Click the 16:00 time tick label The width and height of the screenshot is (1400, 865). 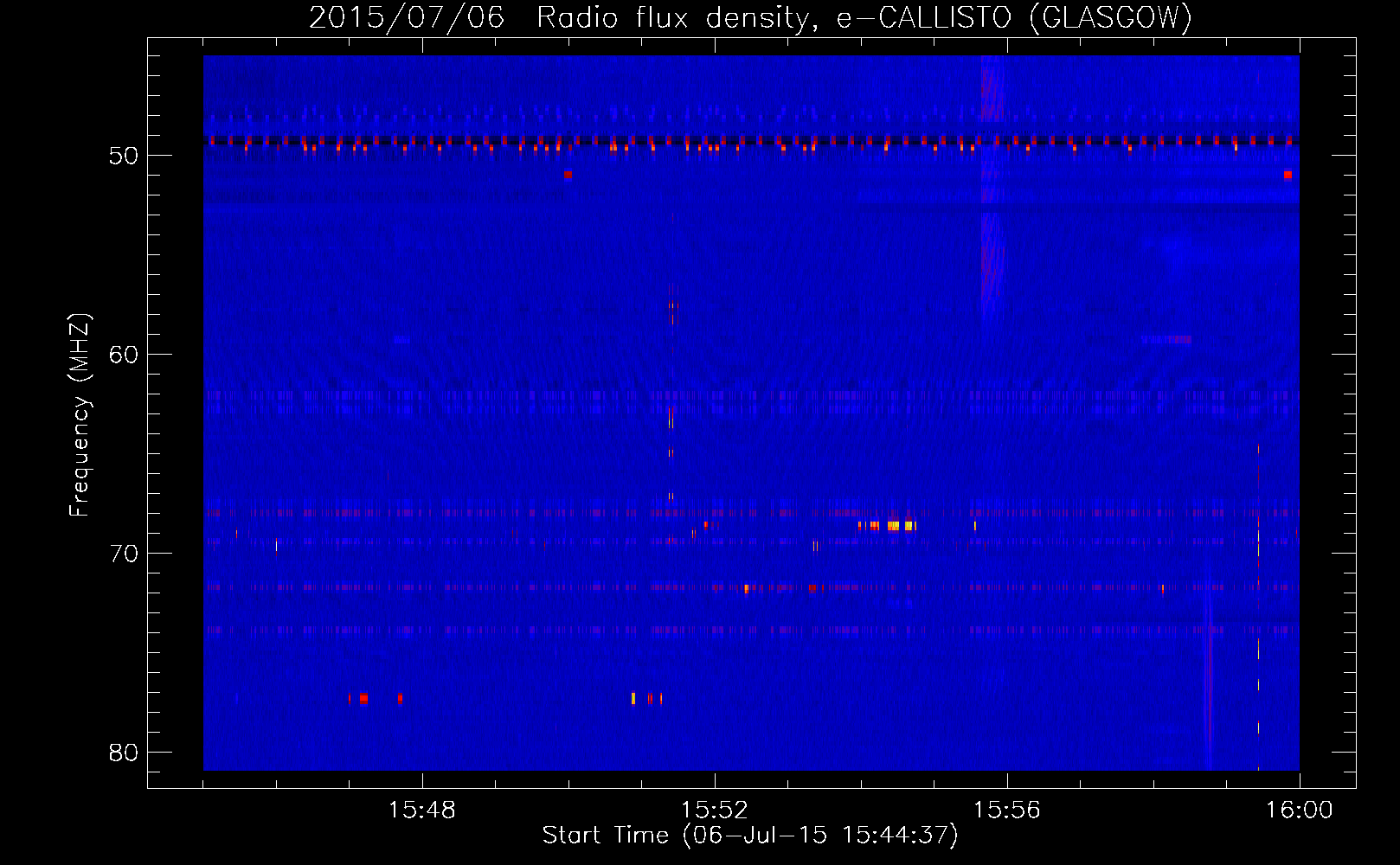[x=1299, y=811]
